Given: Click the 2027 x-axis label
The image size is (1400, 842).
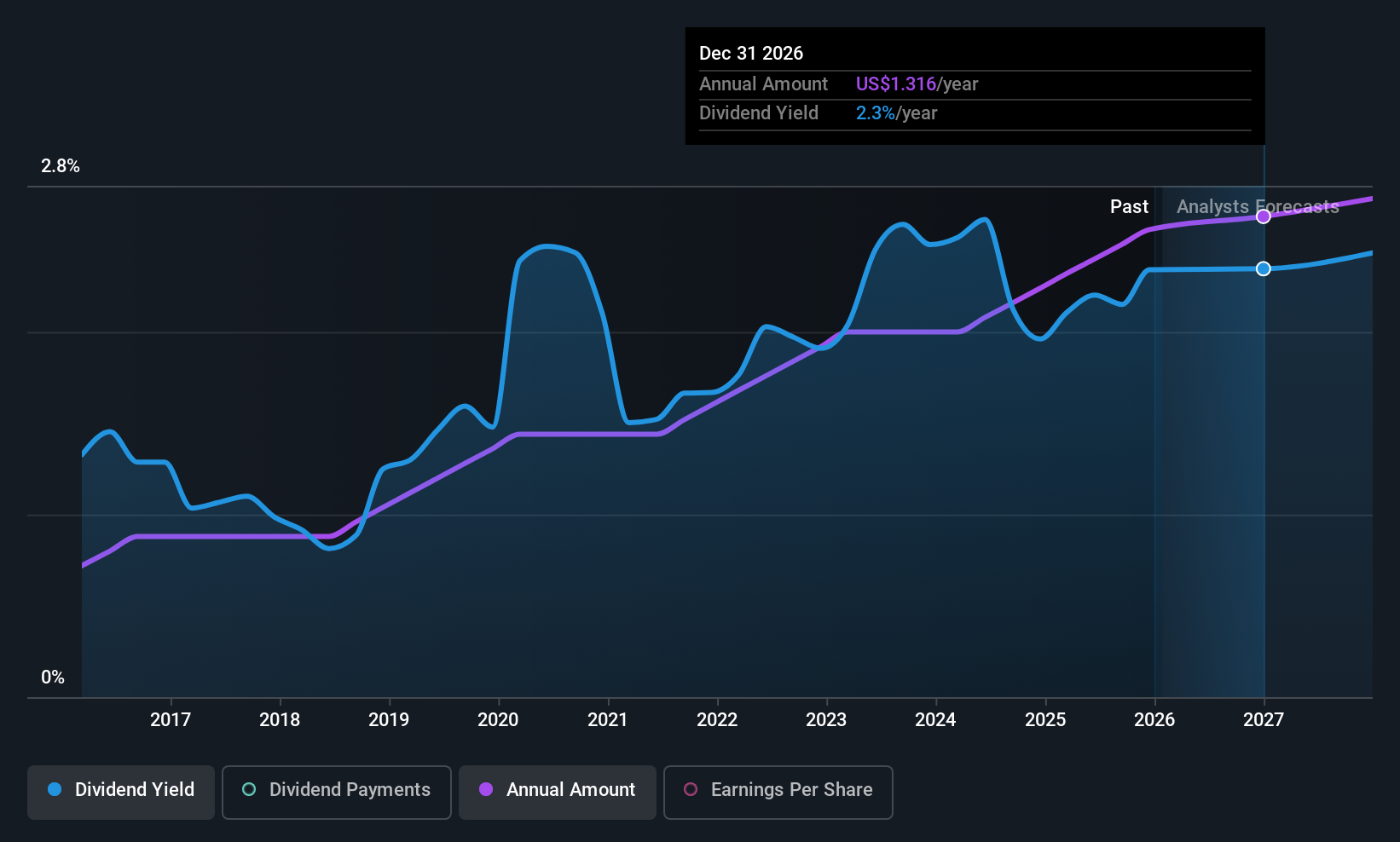Looking at the screenshot, I should click(1264, 719).
